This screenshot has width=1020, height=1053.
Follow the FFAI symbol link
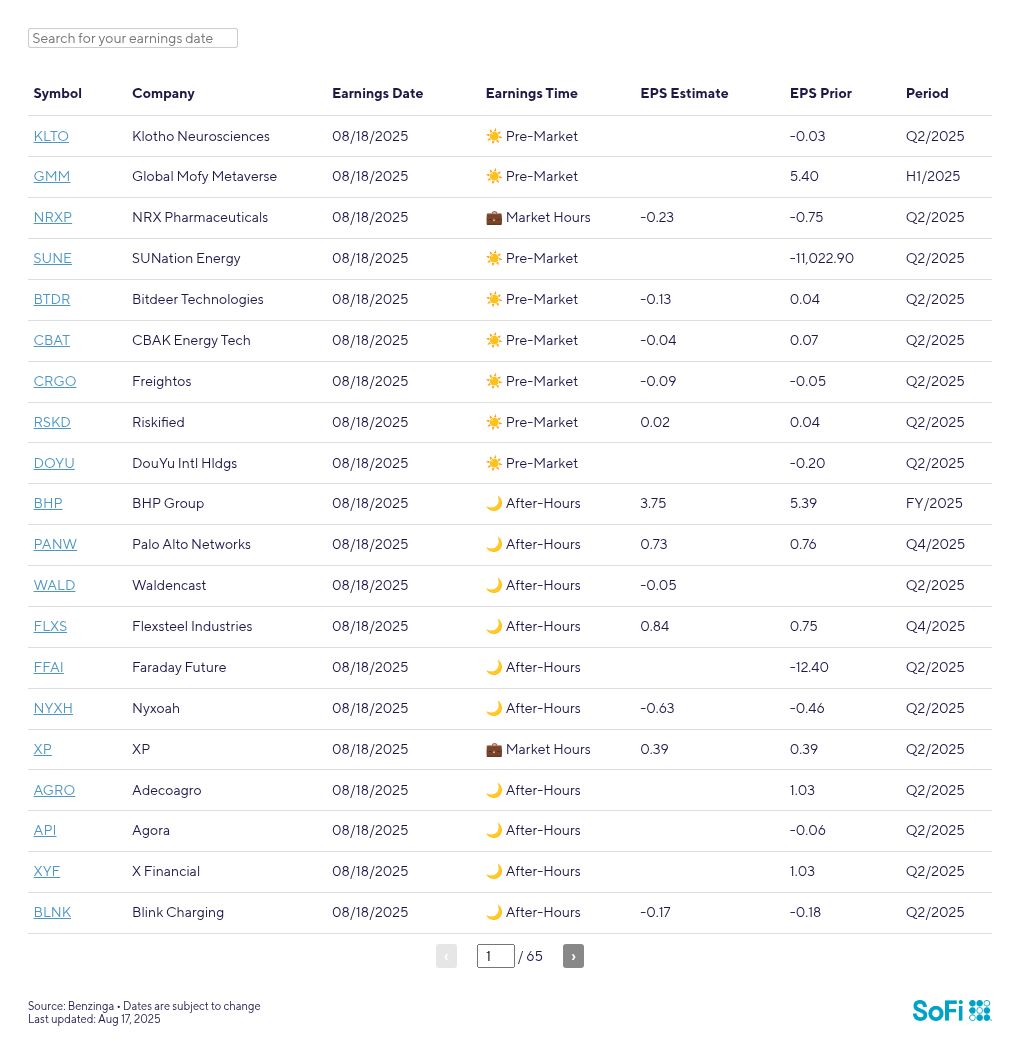48,668
